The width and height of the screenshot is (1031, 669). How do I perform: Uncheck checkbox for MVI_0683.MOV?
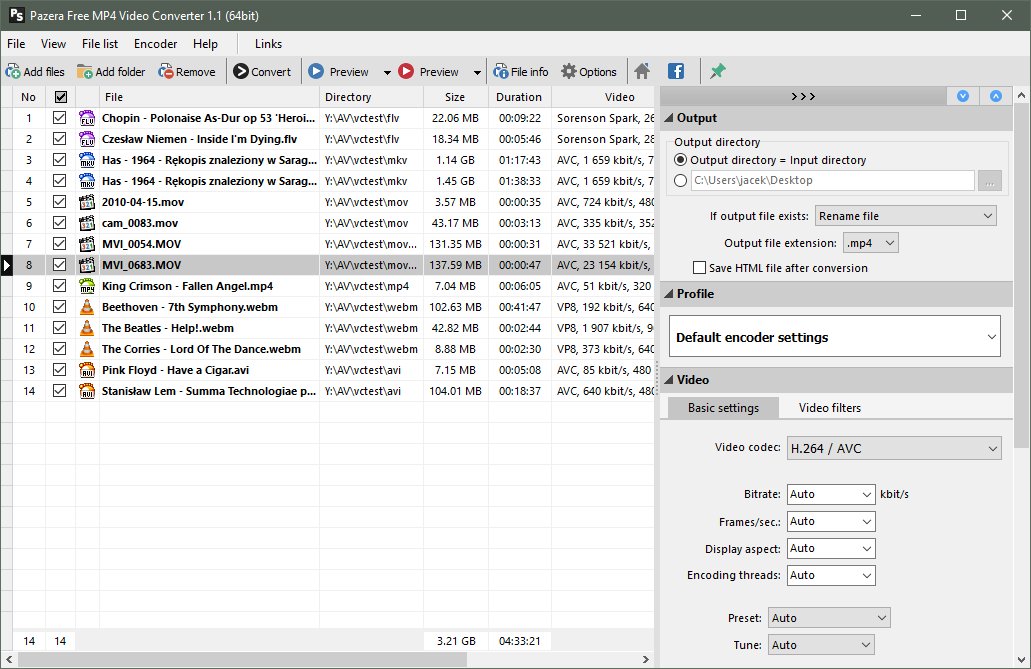pyautogui.click(x=60, y=264)
